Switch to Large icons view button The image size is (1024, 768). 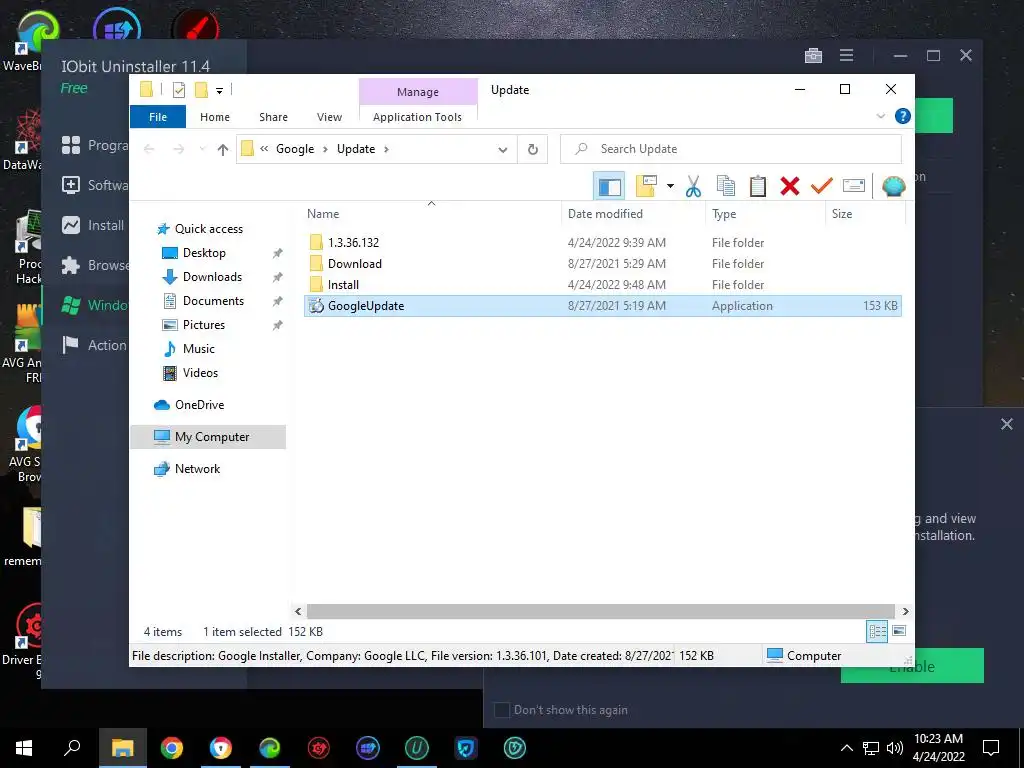pos(899,631)
